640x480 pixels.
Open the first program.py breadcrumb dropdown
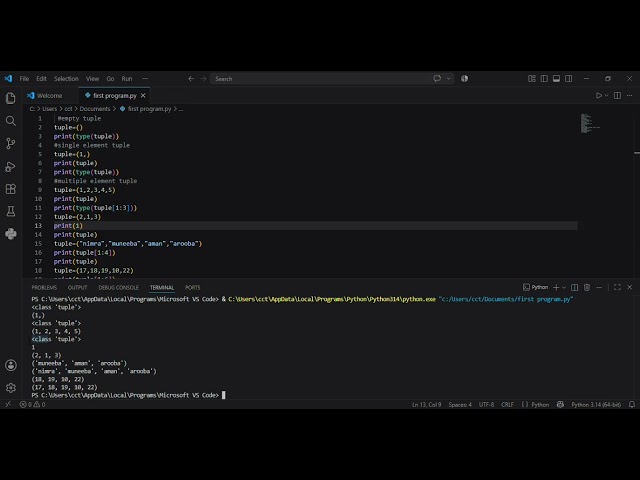145,109
